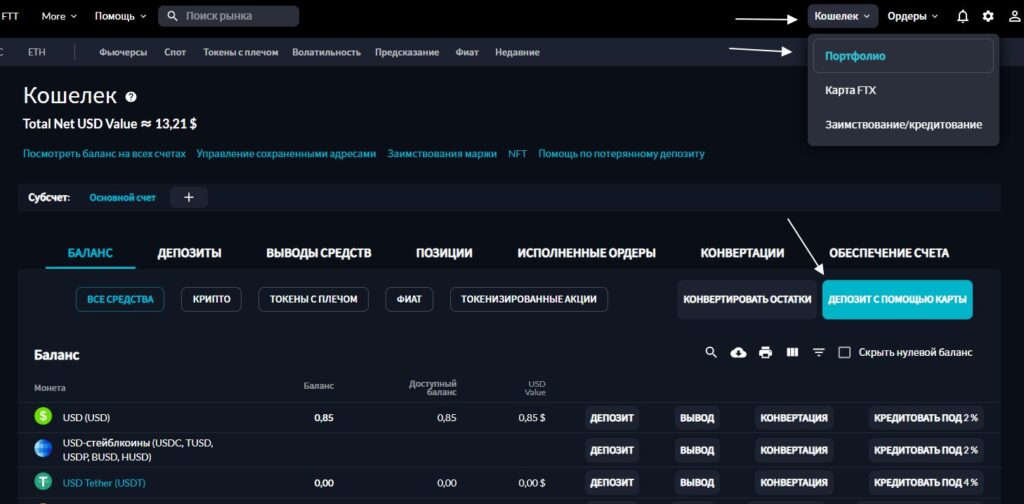Enable Скрыть нулевой баланс checkbox
1024x504 pixels.
(x=844, y=353)
